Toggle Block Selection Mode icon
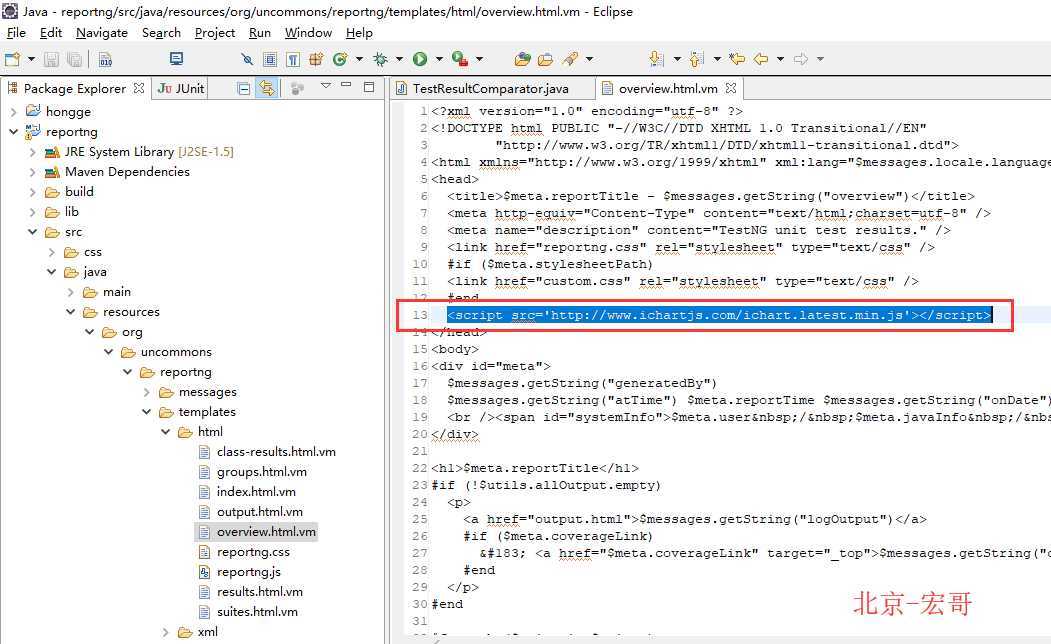The width and height of the screenshot is (1051, 644). (269, 60)
